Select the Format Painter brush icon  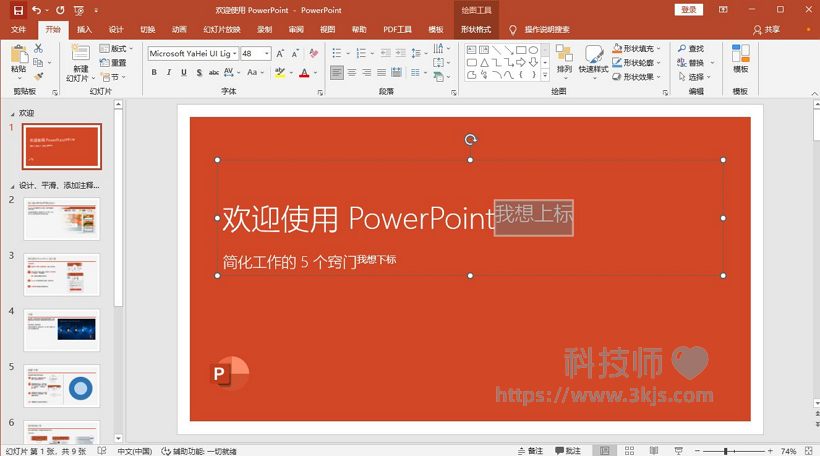(38, 76)
